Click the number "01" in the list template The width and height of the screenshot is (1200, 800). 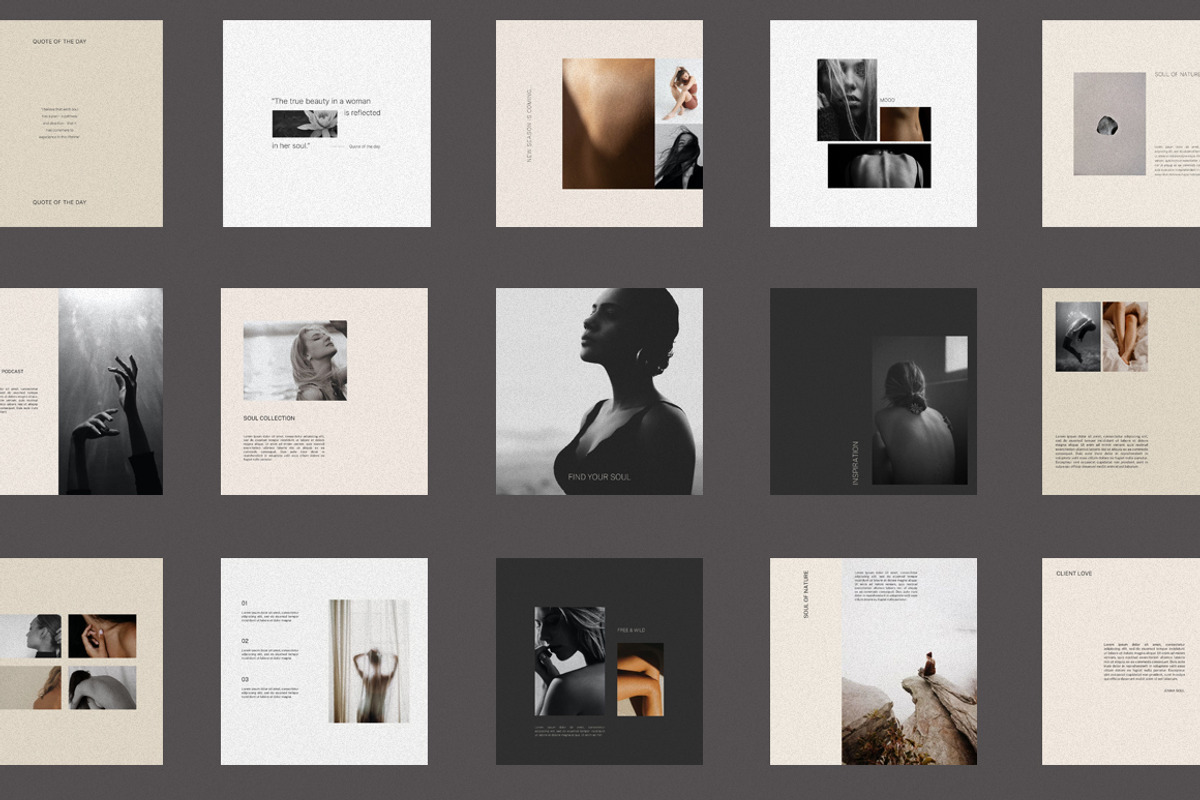click(245, 603)
